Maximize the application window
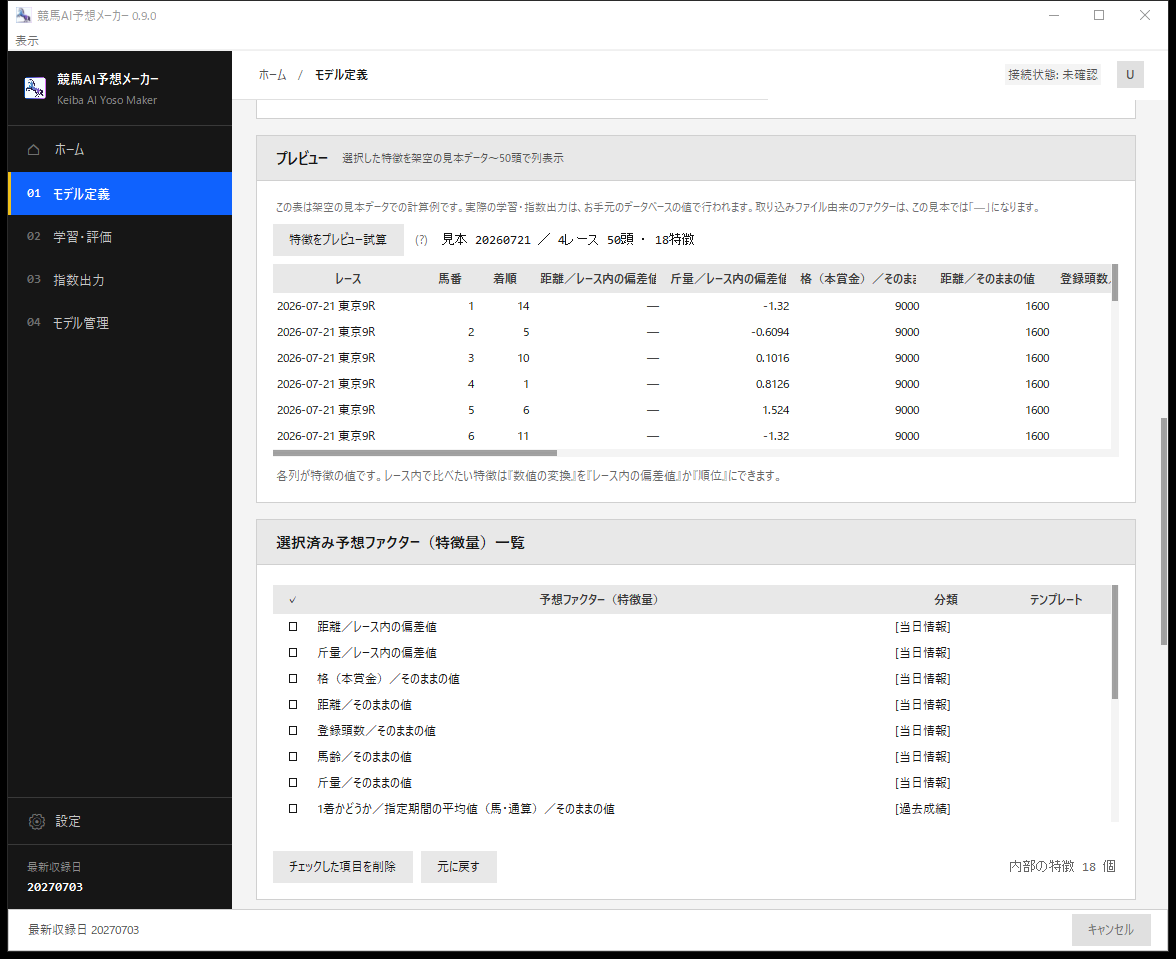The height and width of the screenshot is (959, 1176). tap(1099, 15)
